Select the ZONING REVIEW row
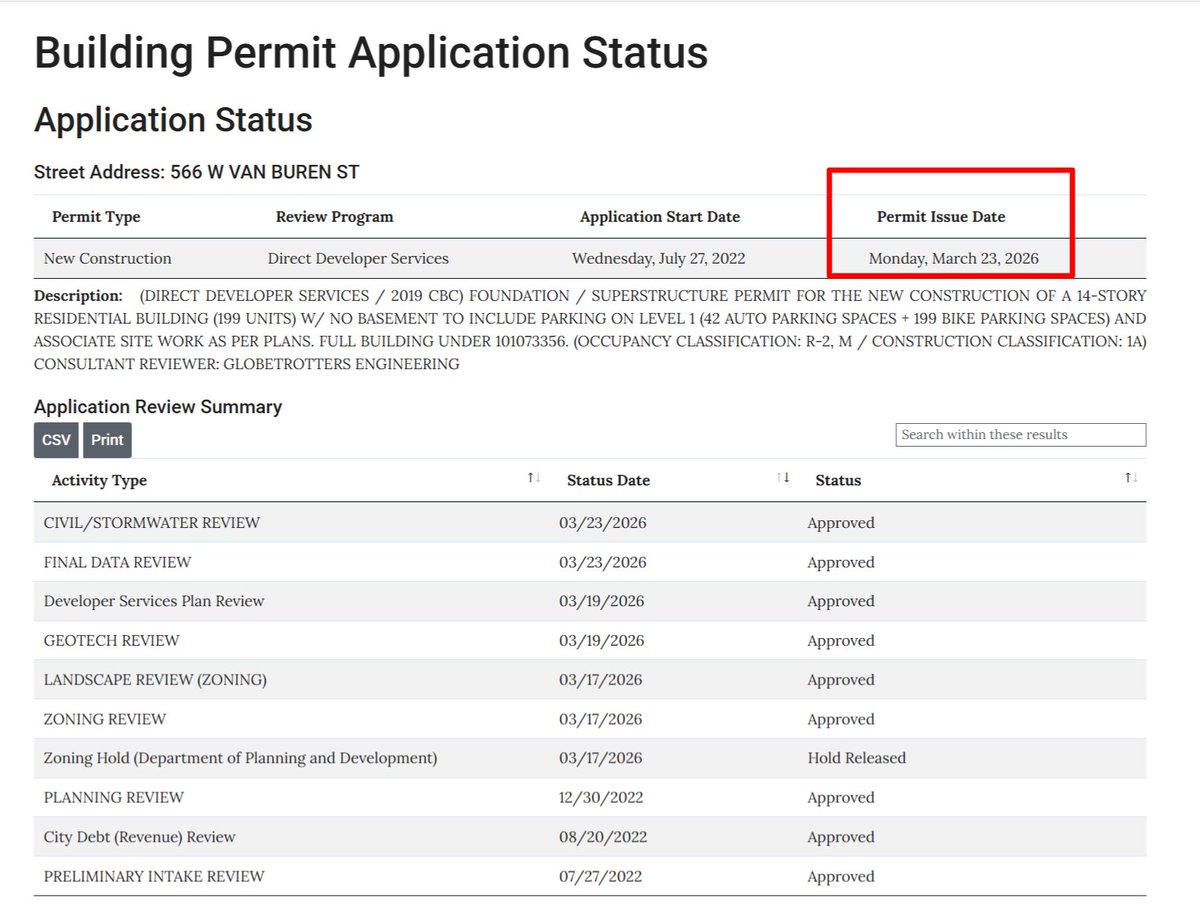 590,719
